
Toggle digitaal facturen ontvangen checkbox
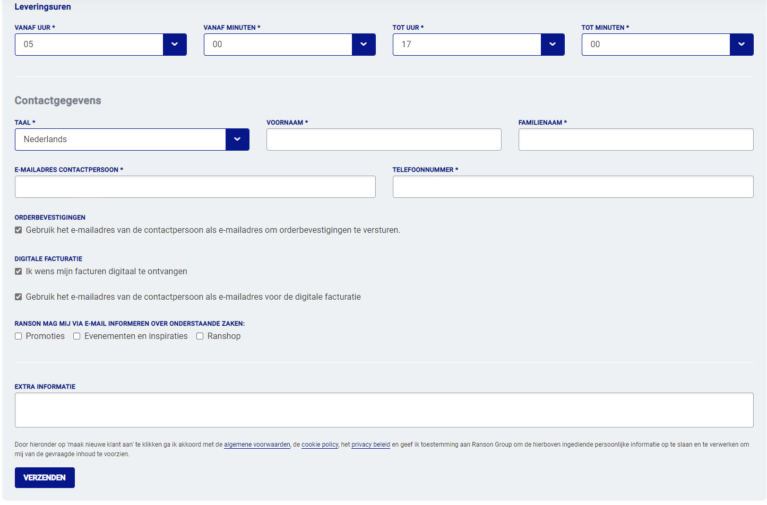pos(19,271)
